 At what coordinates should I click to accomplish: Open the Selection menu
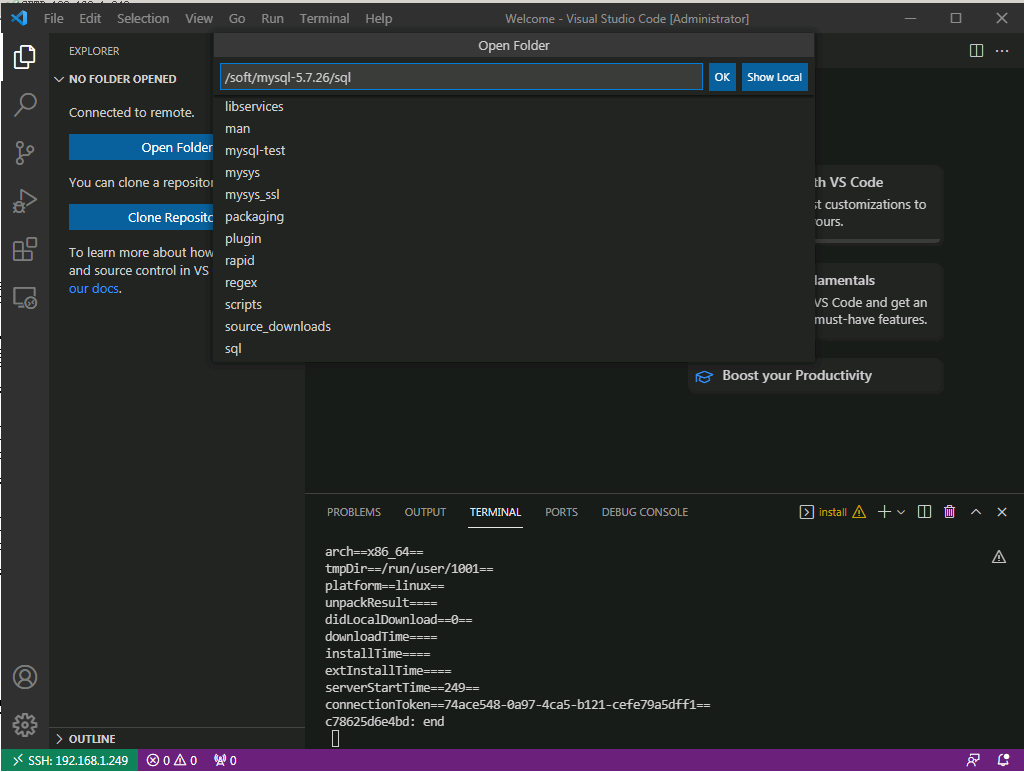(143, 18)
